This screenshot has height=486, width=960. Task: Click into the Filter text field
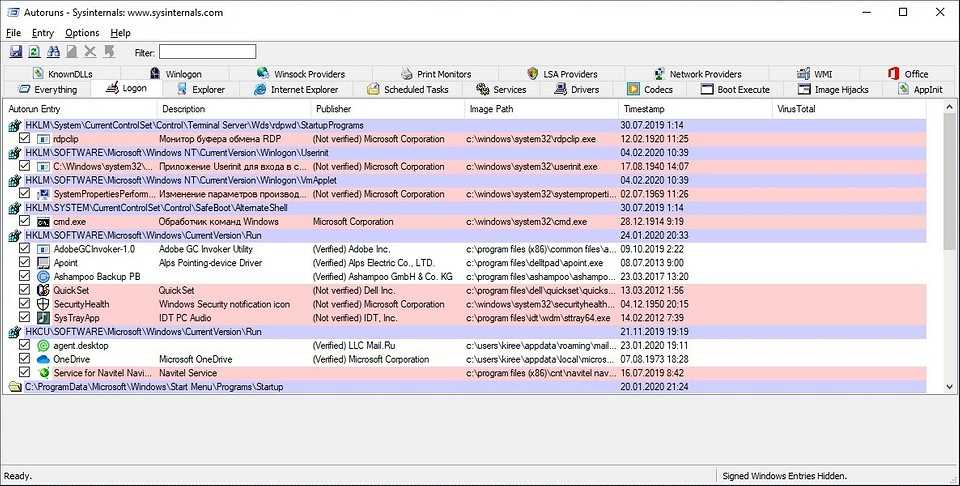click(207, 52)
